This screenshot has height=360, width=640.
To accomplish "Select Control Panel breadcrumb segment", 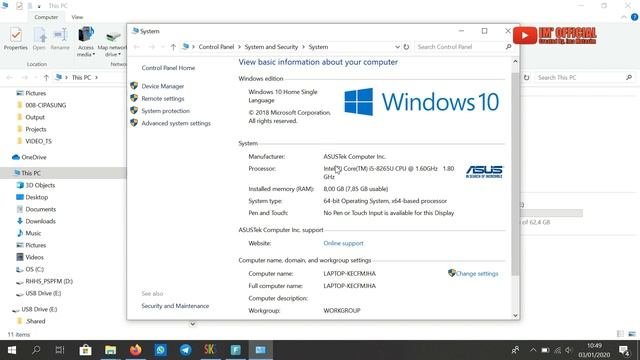I will pyautogui.click(x=216, y=47).
